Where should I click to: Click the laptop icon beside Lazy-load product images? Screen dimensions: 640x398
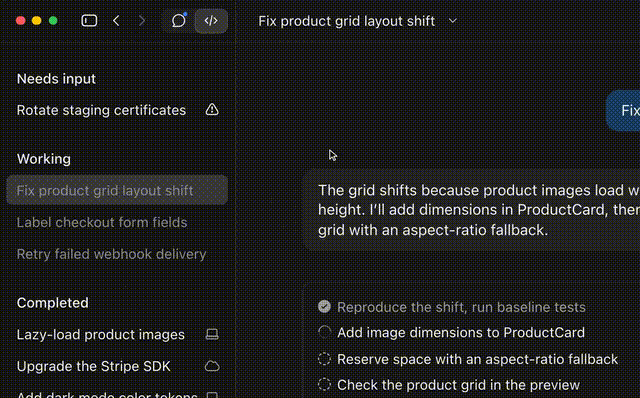212,334
